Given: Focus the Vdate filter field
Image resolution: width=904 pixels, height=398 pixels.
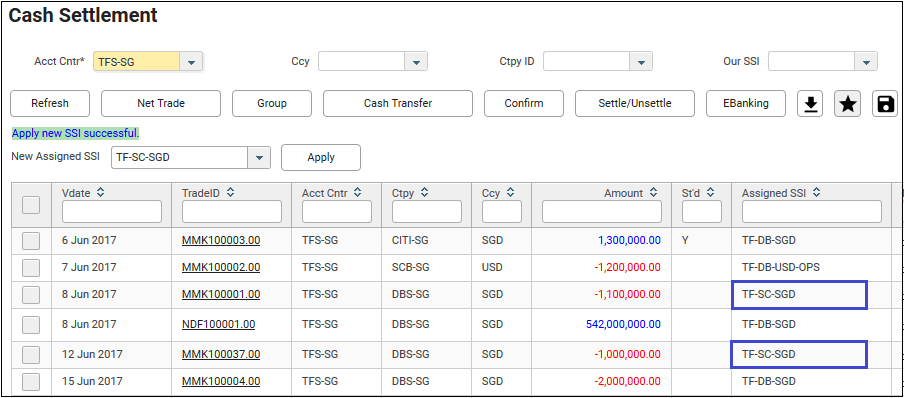Looking at the screenshot, I should 112,212.
